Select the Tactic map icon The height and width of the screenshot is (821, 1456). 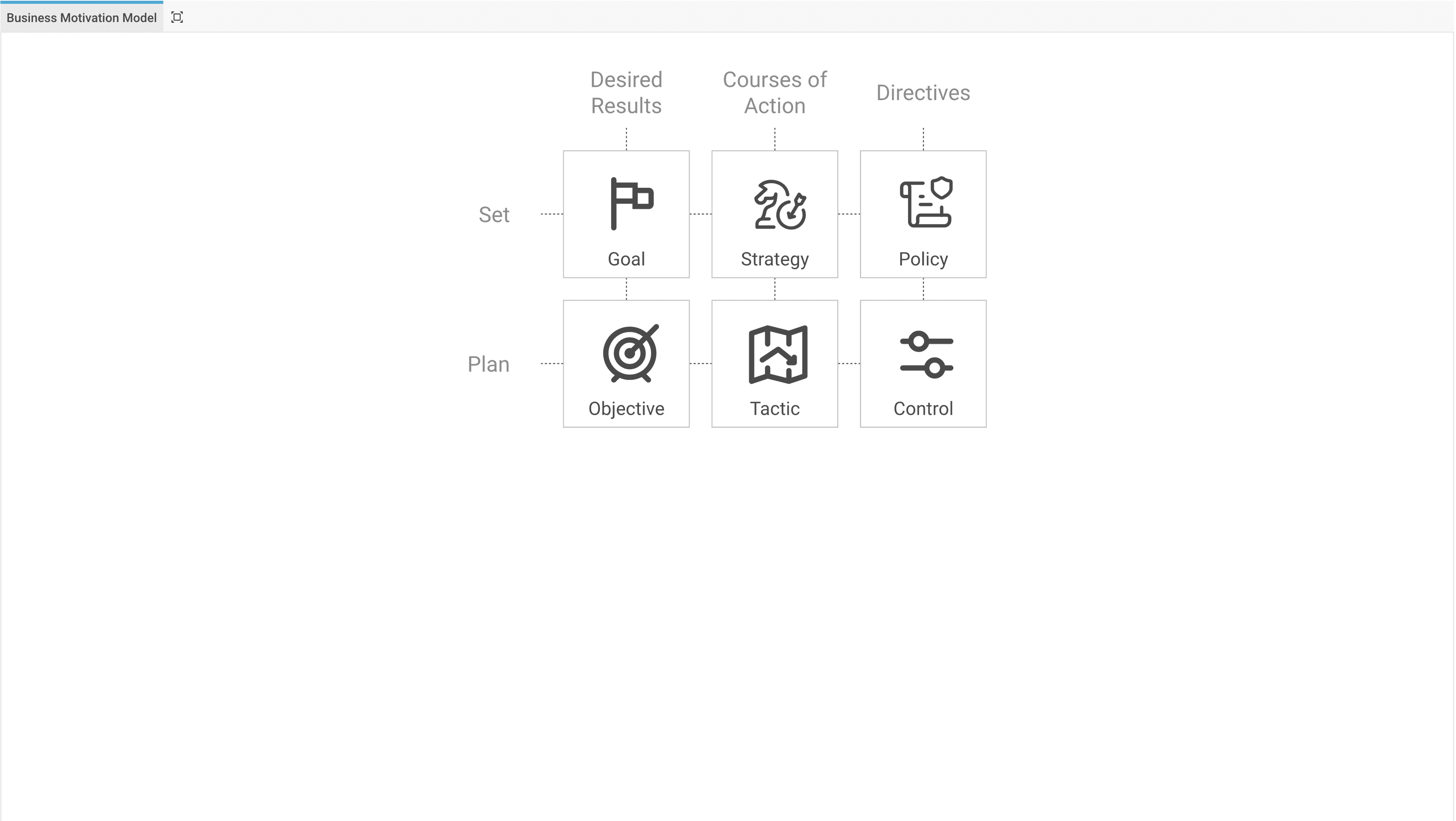tap(778, 355)
